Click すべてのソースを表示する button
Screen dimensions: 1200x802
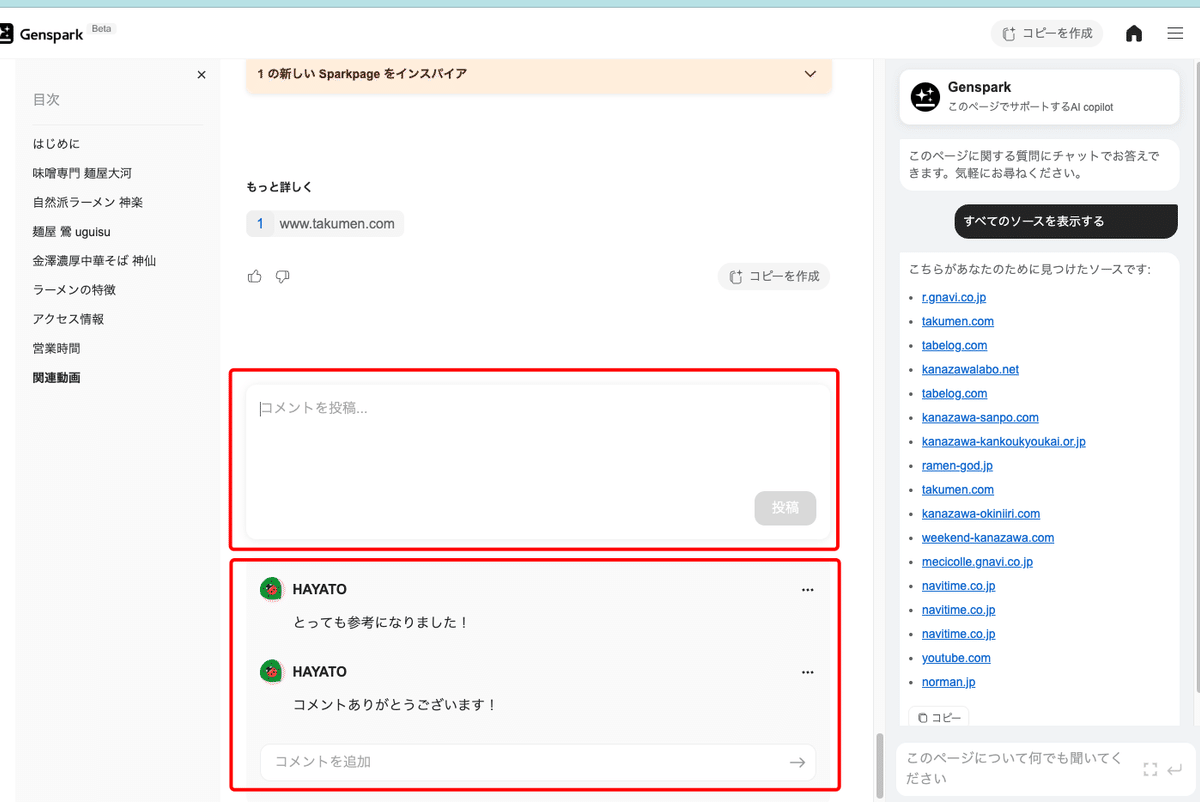pos(1066,221)
